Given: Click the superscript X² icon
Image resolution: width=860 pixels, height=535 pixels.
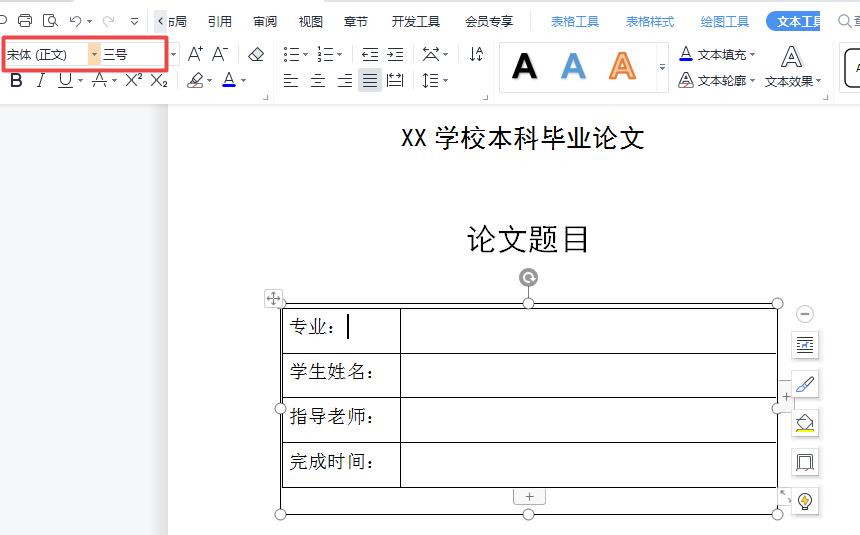Looking at the screenshot, I should click(133, 81).
